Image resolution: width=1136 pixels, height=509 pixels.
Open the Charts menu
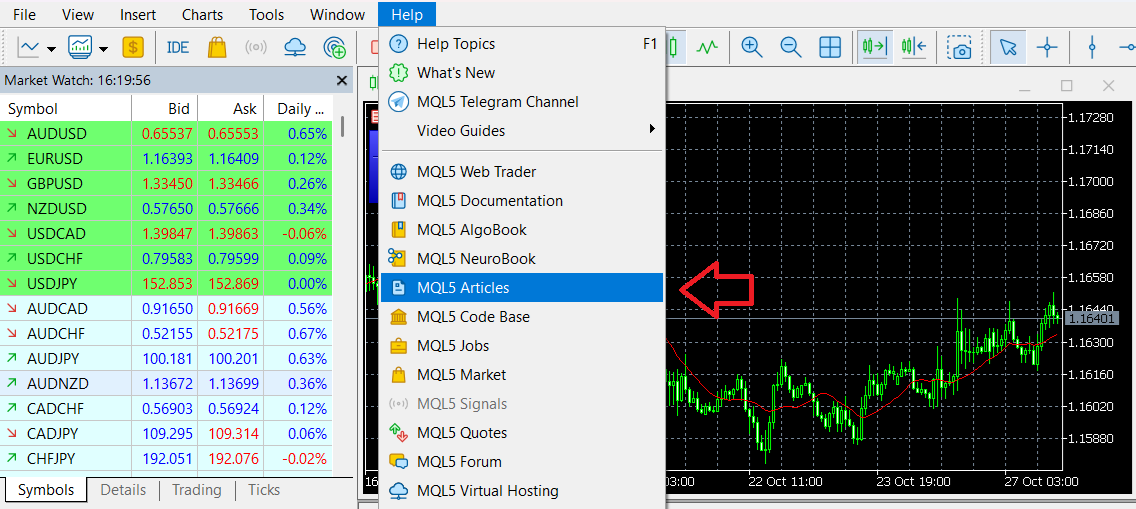[x=202, y=14]
